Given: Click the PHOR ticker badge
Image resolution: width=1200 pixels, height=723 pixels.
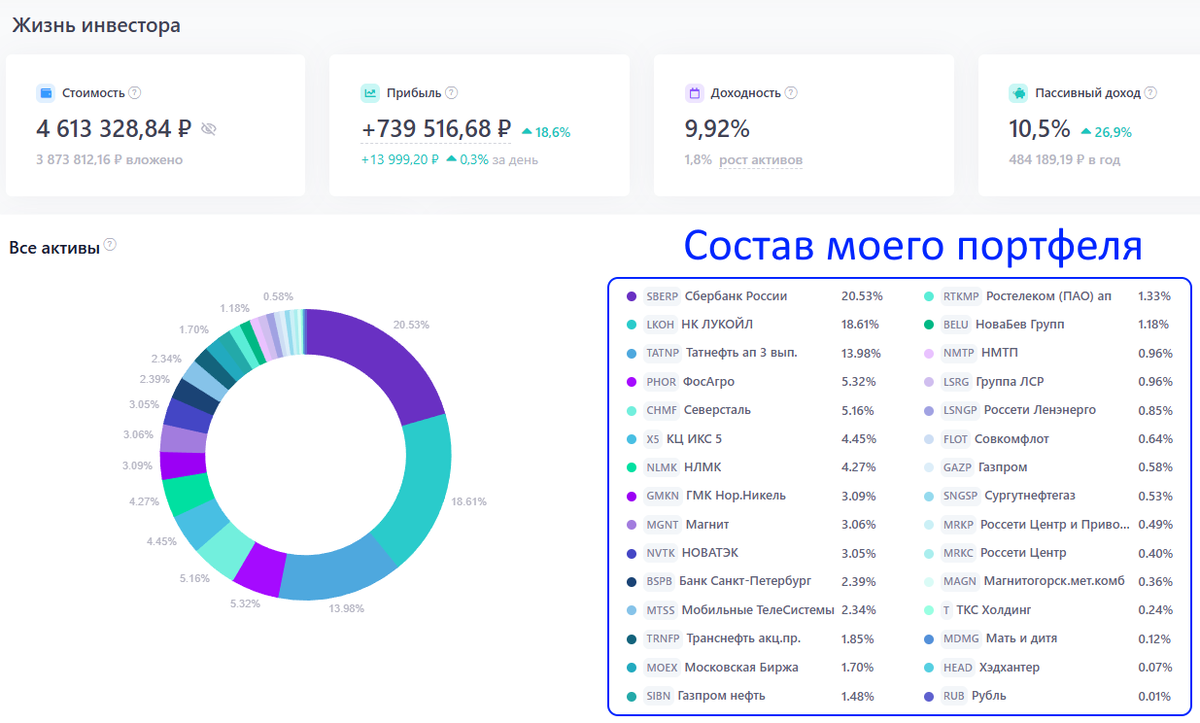Looking at the screenshot, I should pyautogui.click(x=662, y=381).
